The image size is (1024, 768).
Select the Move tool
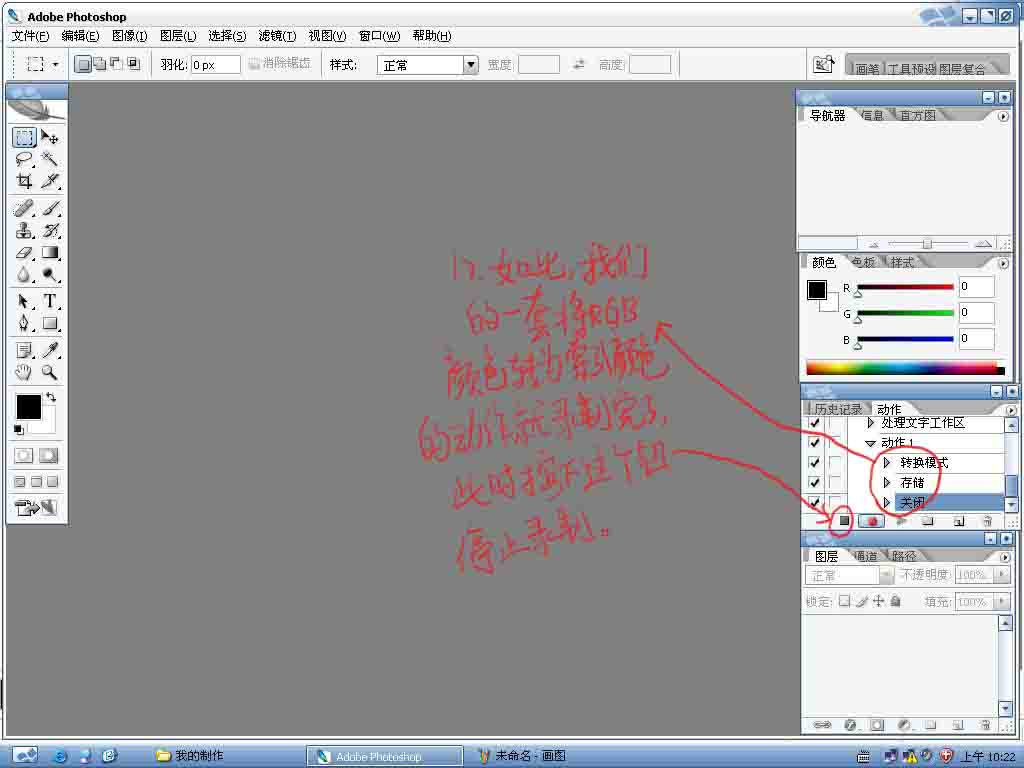point(49,138)
